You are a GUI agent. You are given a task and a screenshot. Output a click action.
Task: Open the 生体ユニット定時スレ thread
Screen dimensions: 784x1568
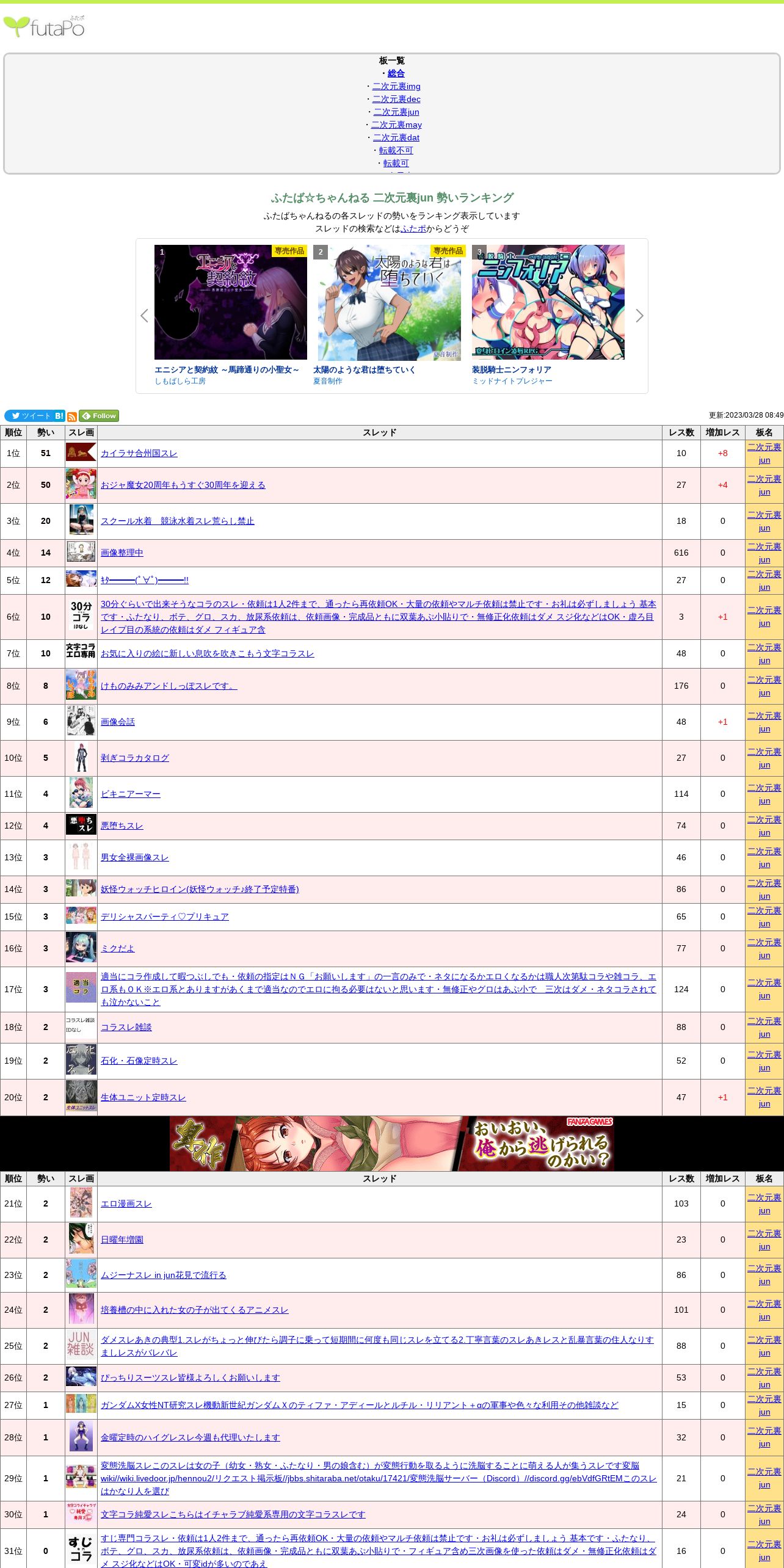click(x=143, y=1097)
